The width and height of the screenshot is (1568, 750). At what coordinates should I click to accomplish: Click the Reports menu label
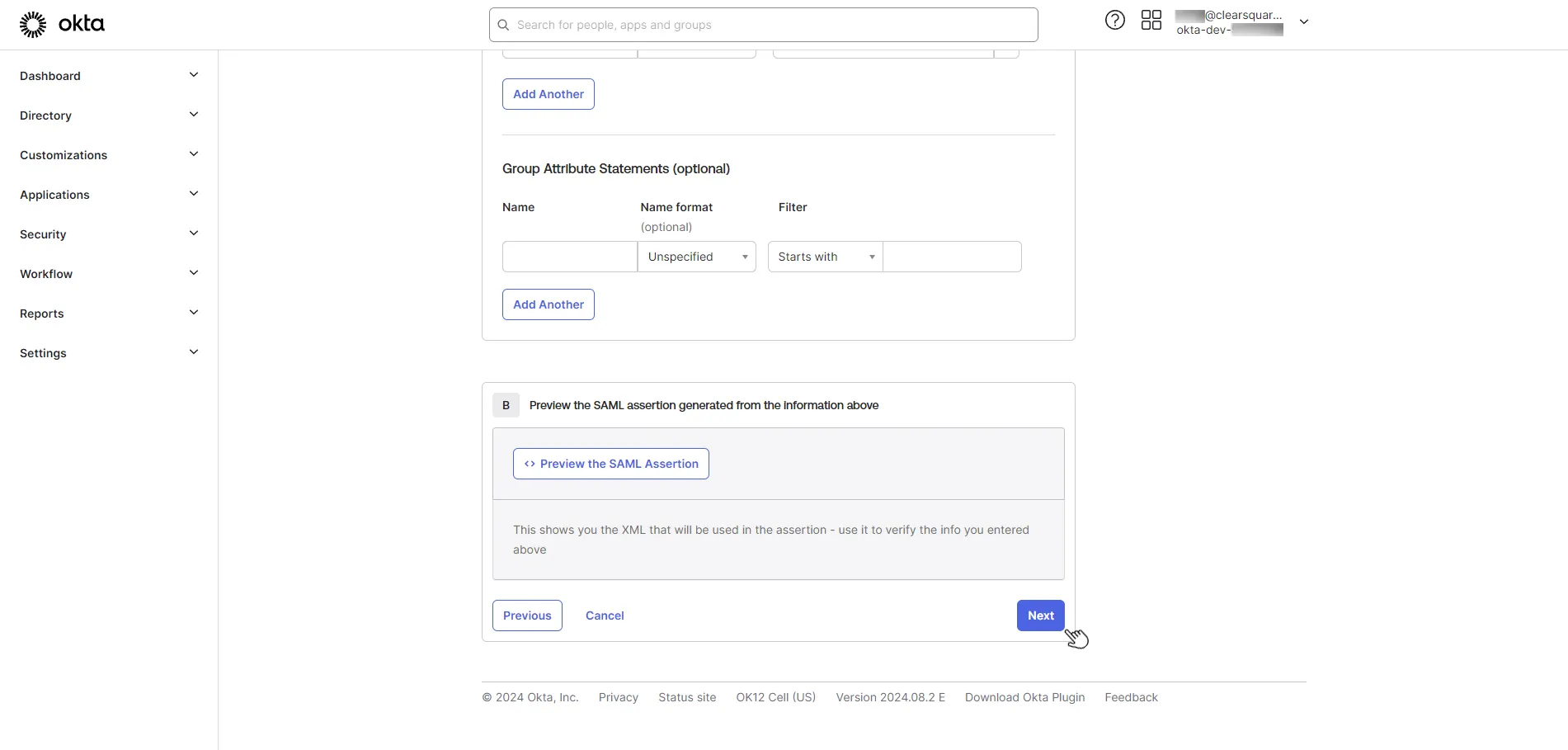pos(41,314)
